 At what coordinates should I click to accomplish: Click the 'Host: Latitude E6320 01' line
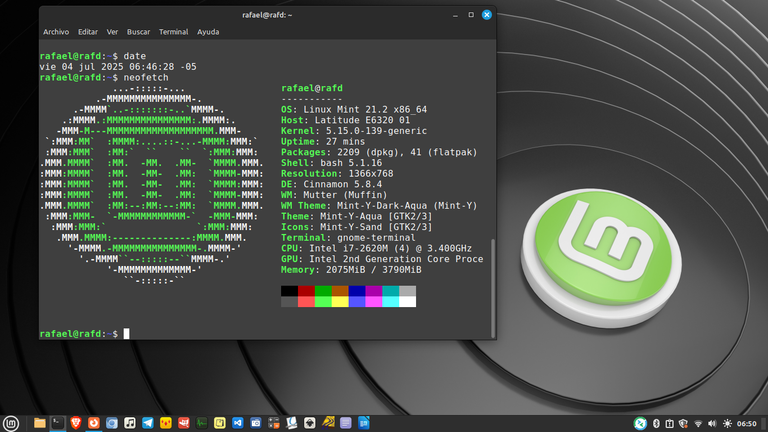345,120
